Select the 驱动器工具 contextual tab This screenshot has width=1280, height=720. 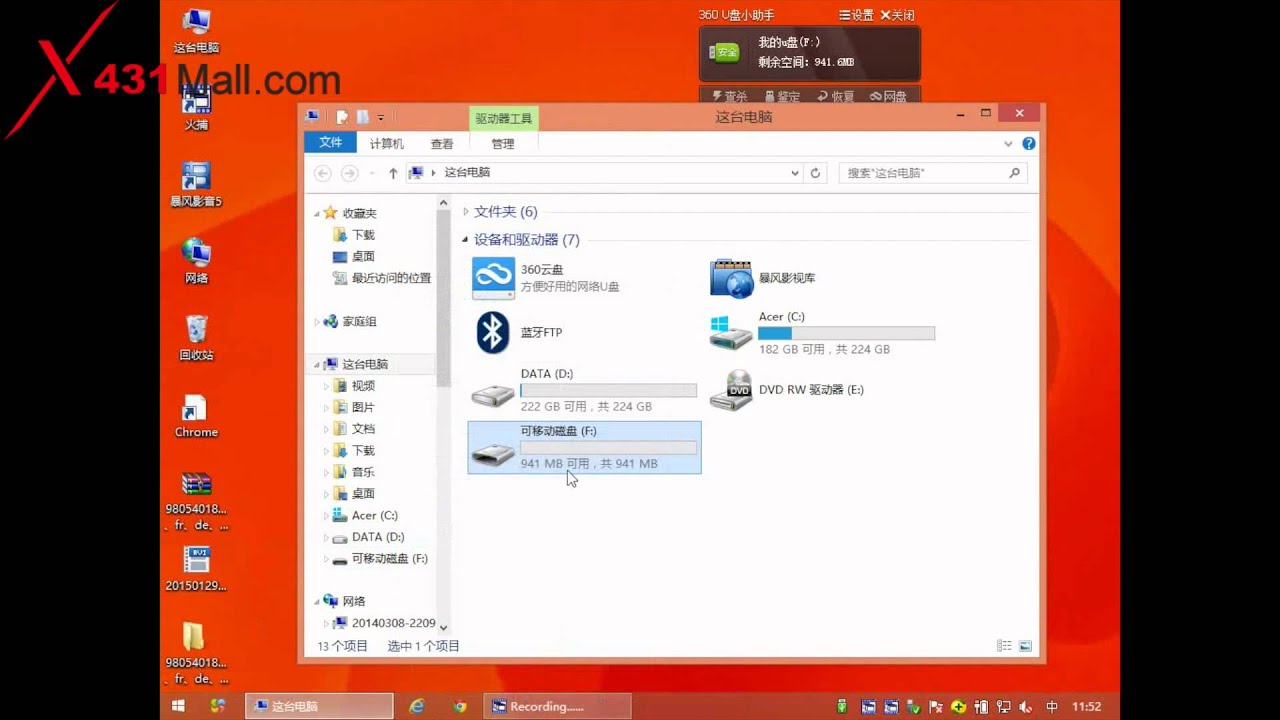coord(503,118)
